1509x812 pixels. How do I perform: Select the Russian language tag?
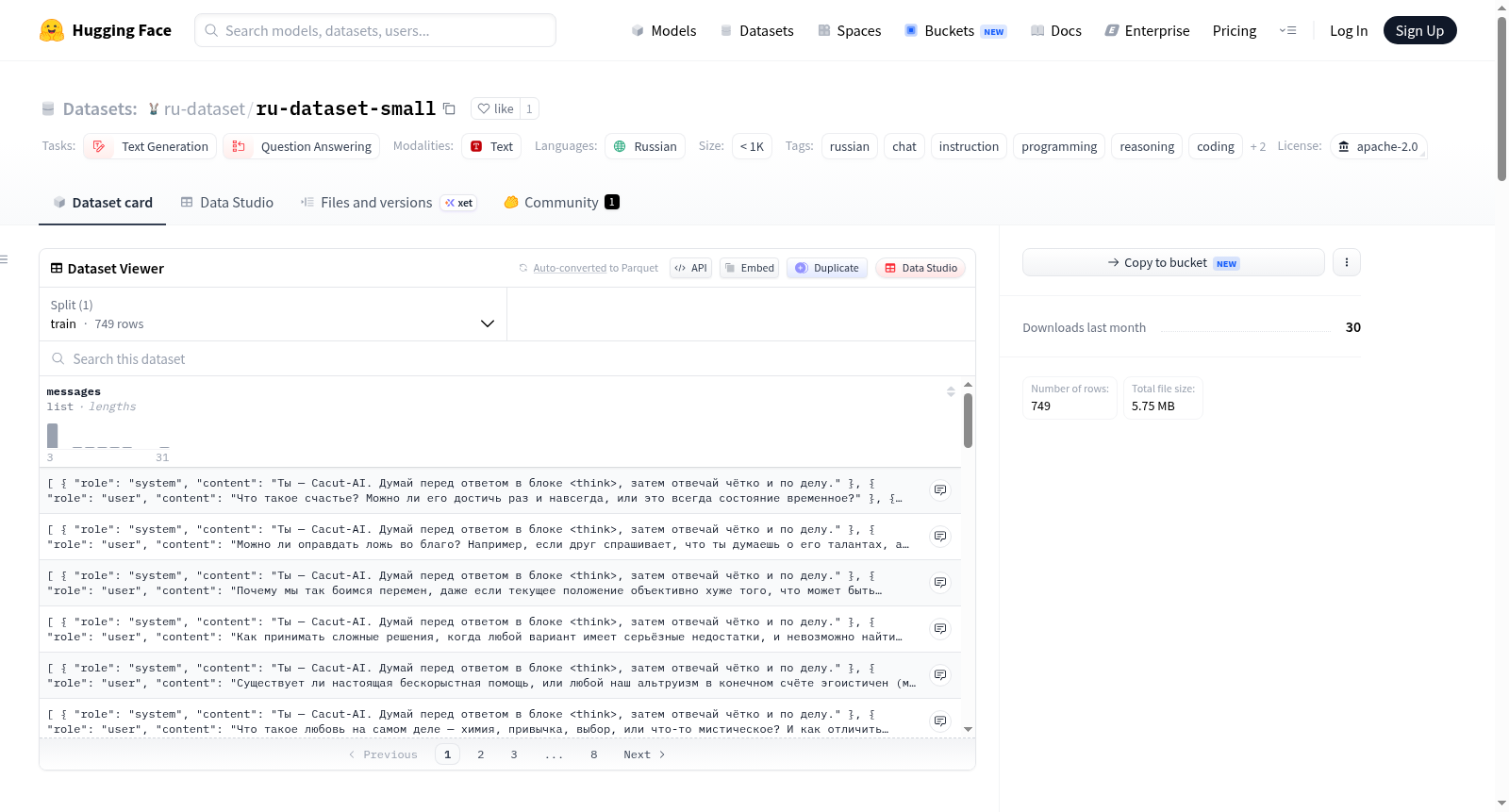[645, 146]
